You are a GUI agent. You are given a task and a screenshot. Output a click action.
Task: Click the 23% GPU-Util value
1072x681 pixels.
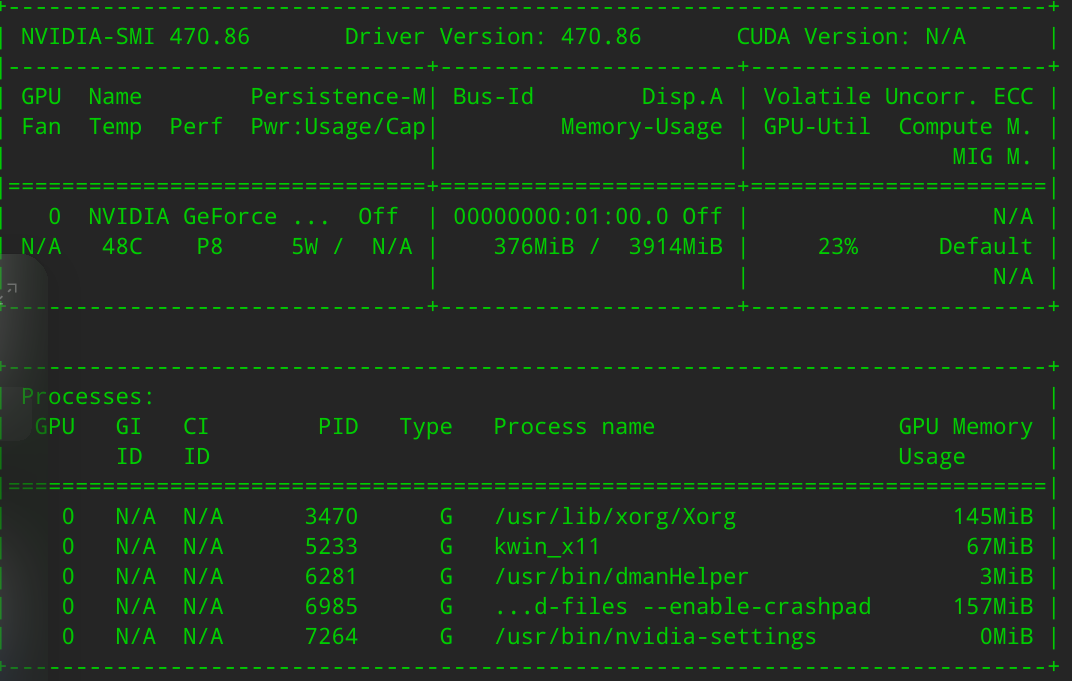(837, 247)
